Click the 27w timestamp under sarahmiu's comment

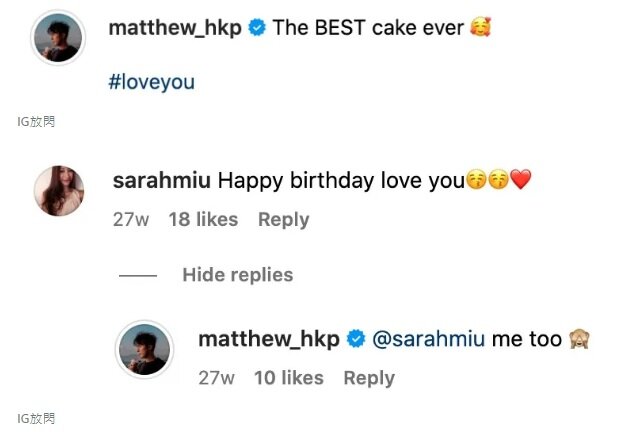(130, 219)
